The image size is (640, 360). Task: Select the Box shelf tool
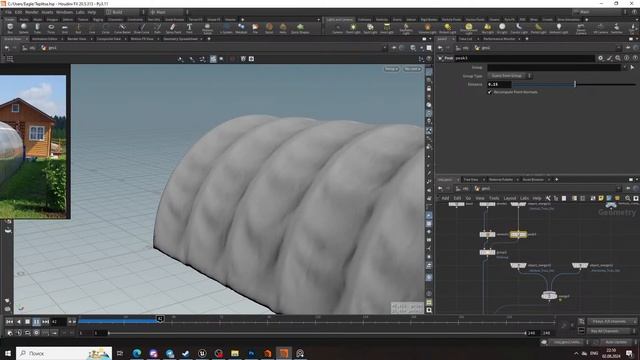click(10, 28)
